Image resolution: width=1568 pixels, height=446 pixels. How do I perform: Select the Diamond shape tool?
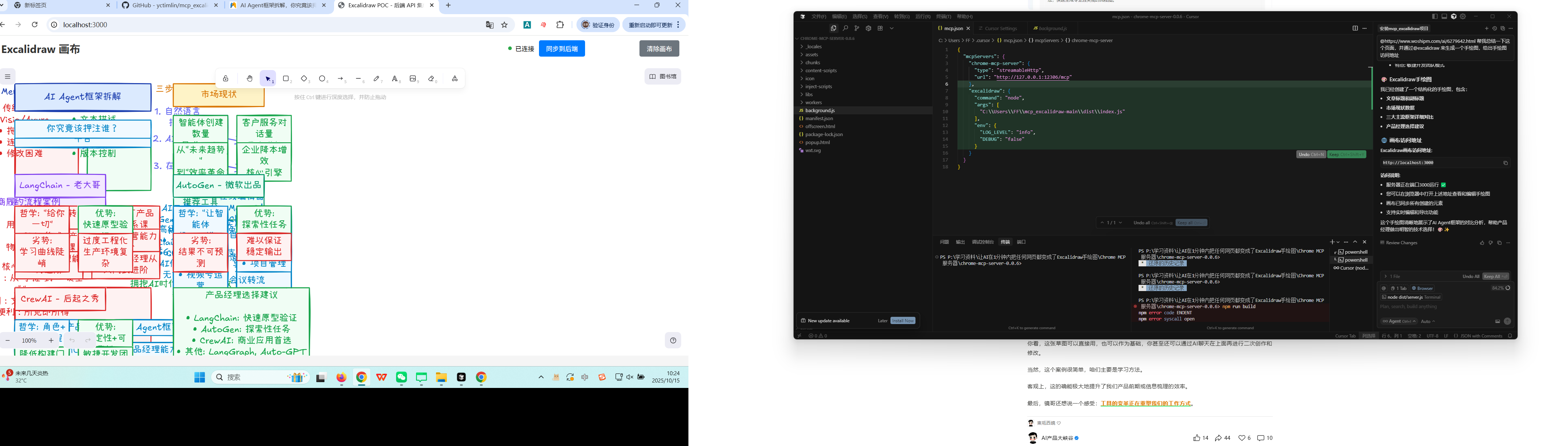tap(304, 79)
